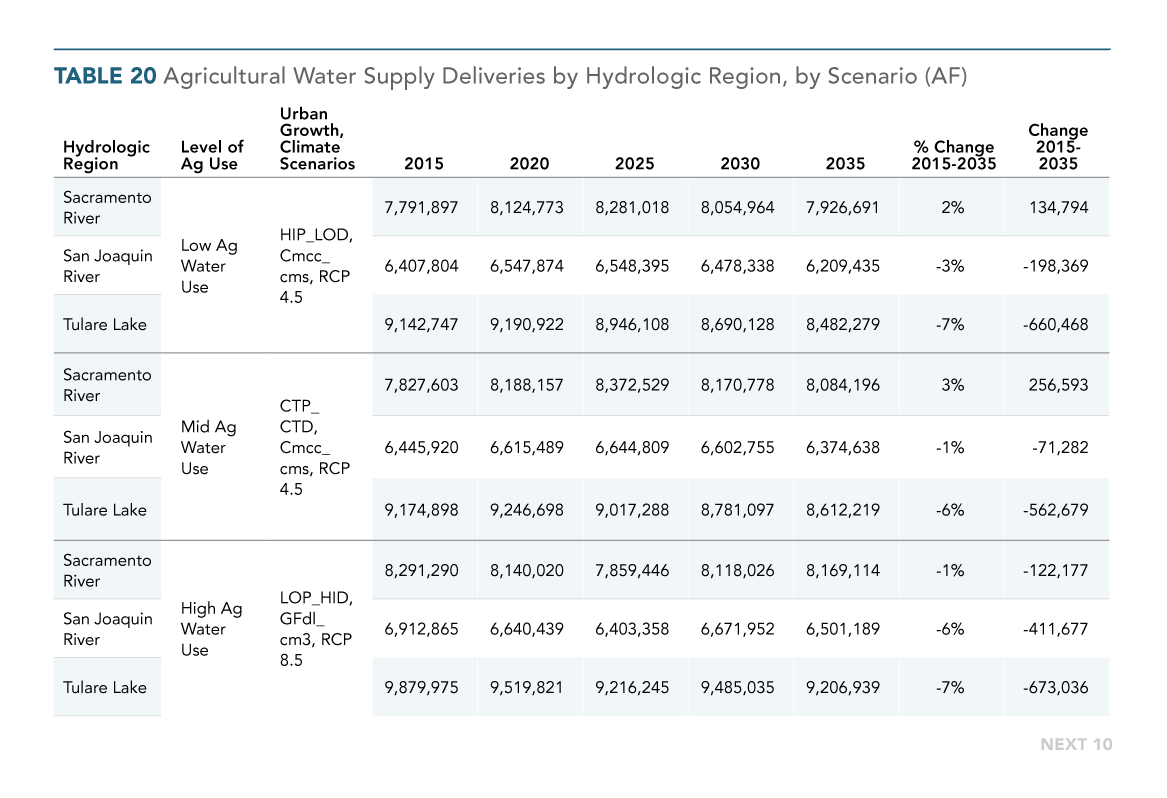This screenshot has height=798, width=1167.
Task: Click the value 8,372,529
Action: click(x=632, y=386)
